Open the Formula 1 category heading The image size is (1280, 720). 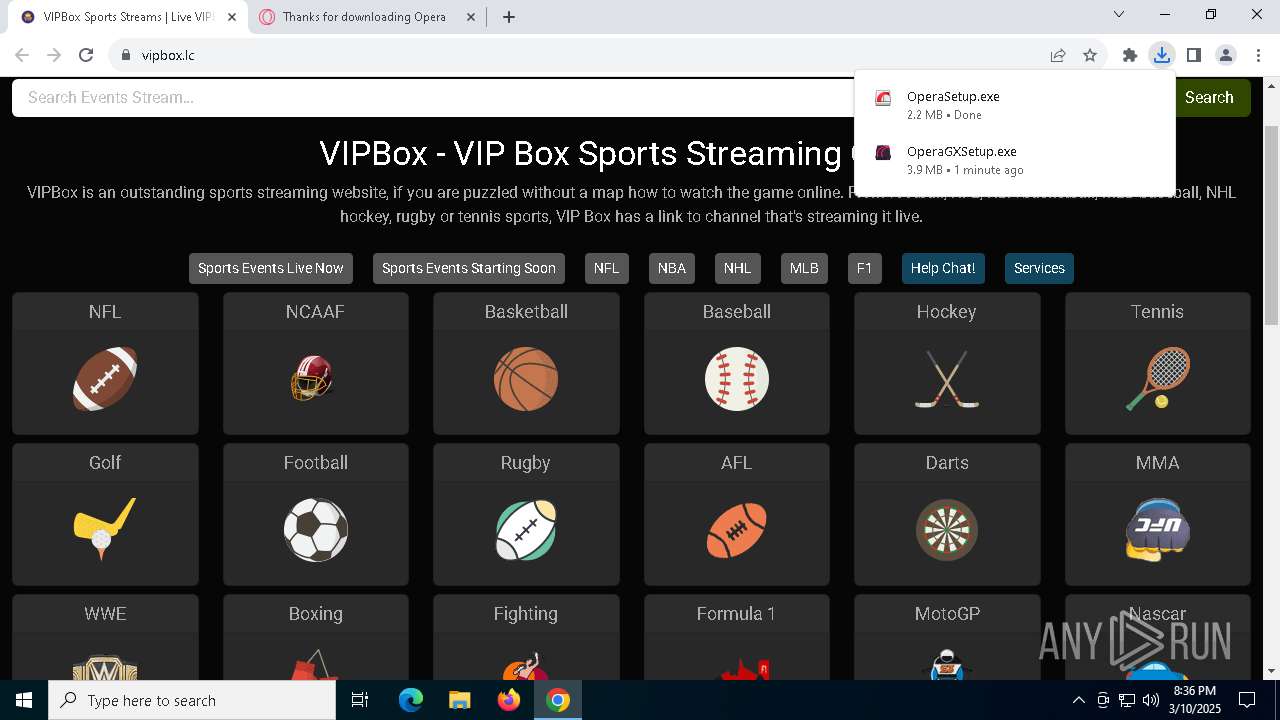click(736, 613)
